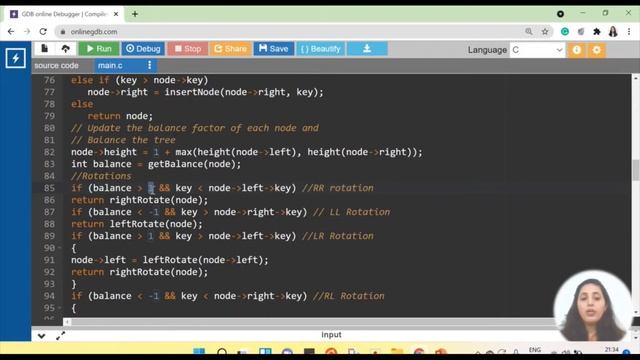This screenshot has height=360, width=640.
Task: Create a new file with the file icon
Action: point(44,49)
